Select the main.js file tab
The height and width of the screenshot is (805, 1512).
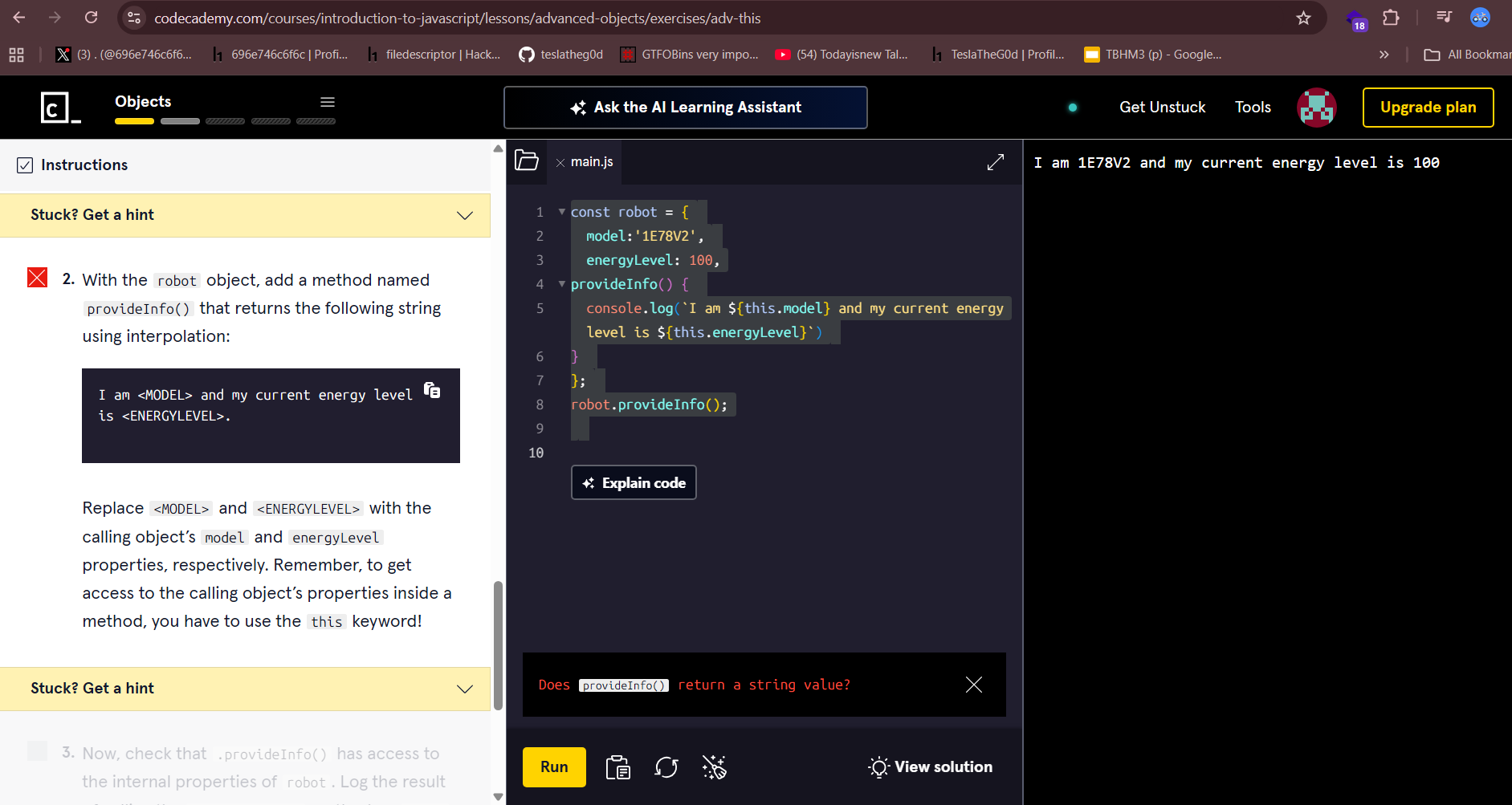pyautogui.click(x=592, y=162)
